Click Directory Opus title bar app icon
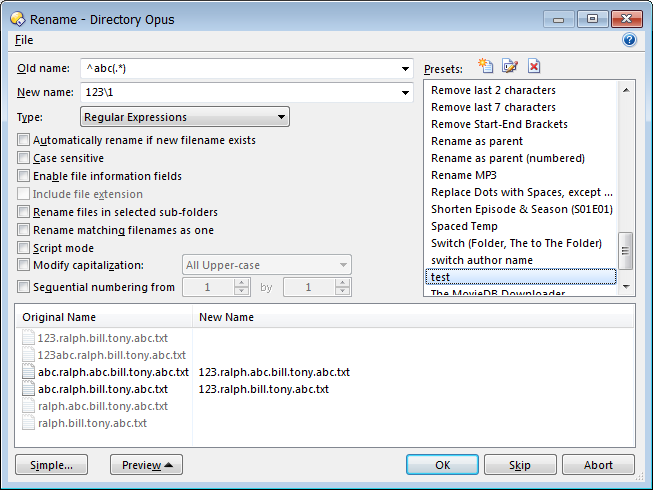The image size is (653, 490). [x=18, y=19]
